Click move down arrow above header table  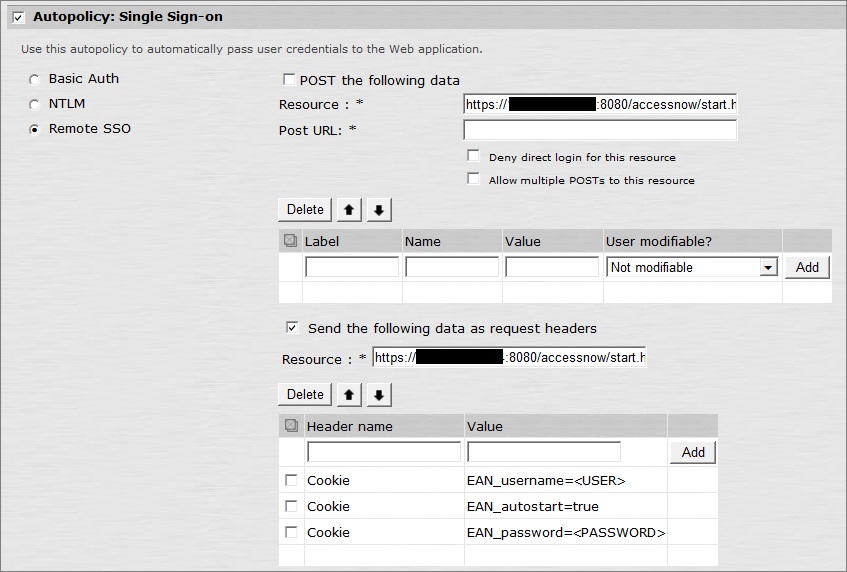[379, 395]
